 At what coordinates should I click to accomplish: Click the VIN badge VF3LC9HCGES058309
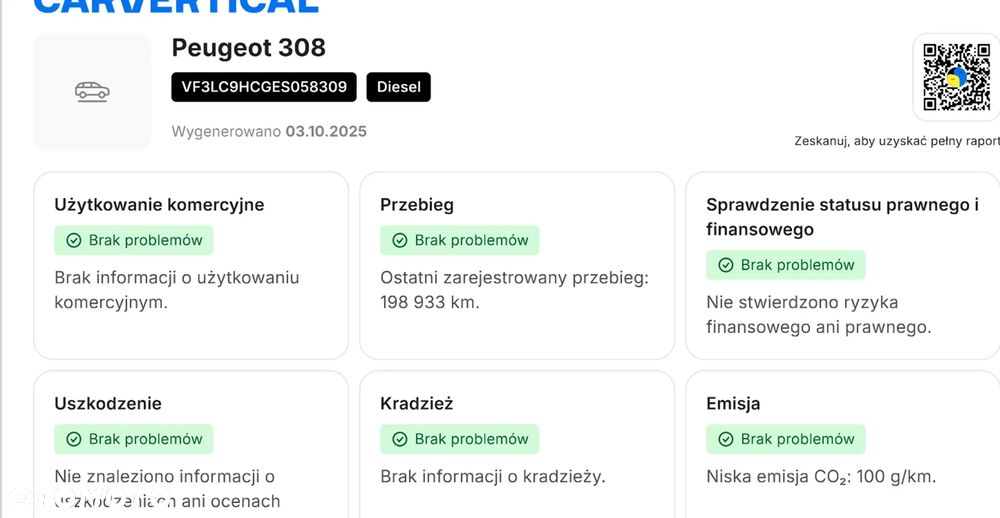[264, 87]
